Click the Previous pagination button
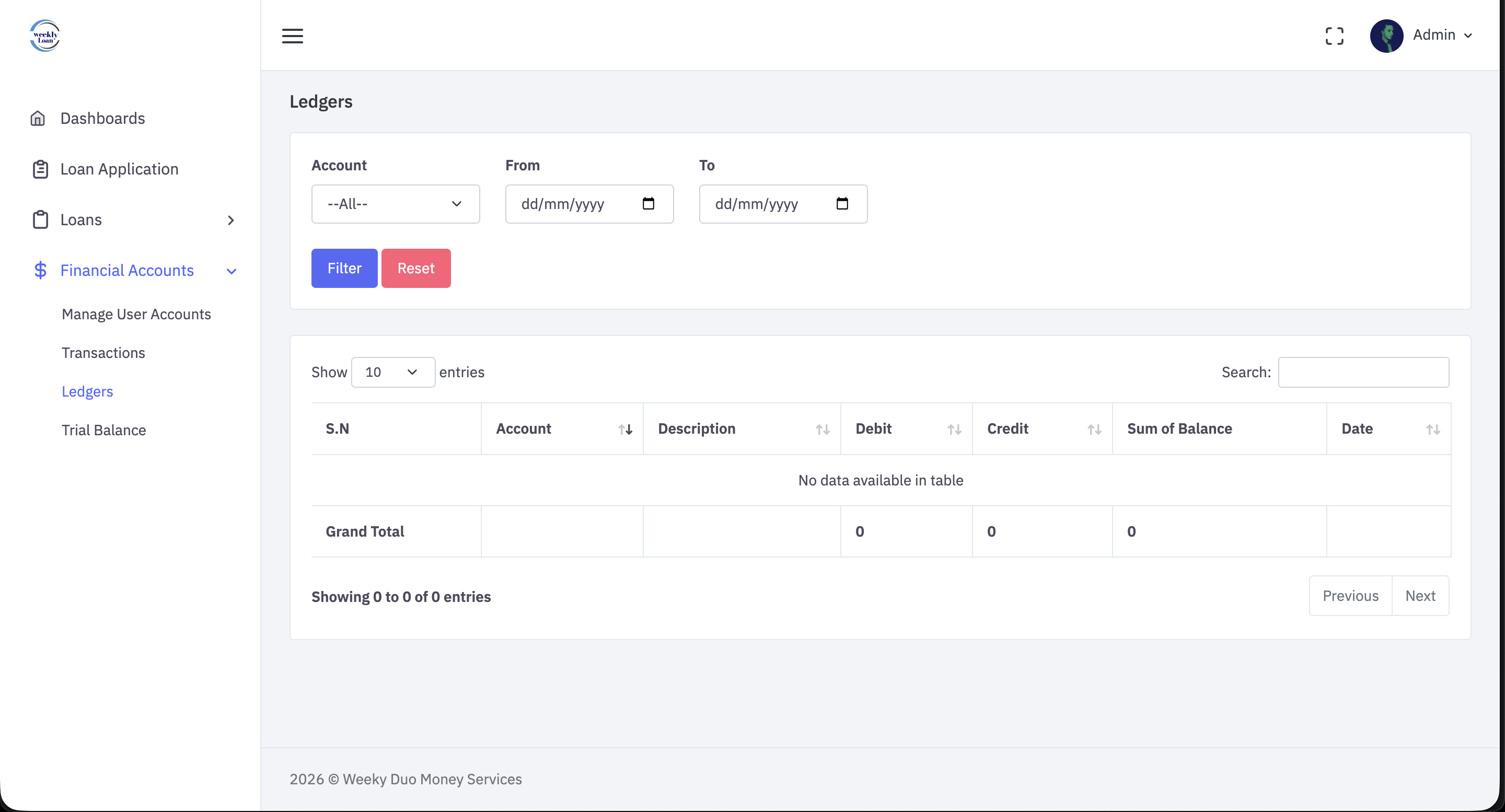The image size is (1505, 812). [x=1350, y=596]
